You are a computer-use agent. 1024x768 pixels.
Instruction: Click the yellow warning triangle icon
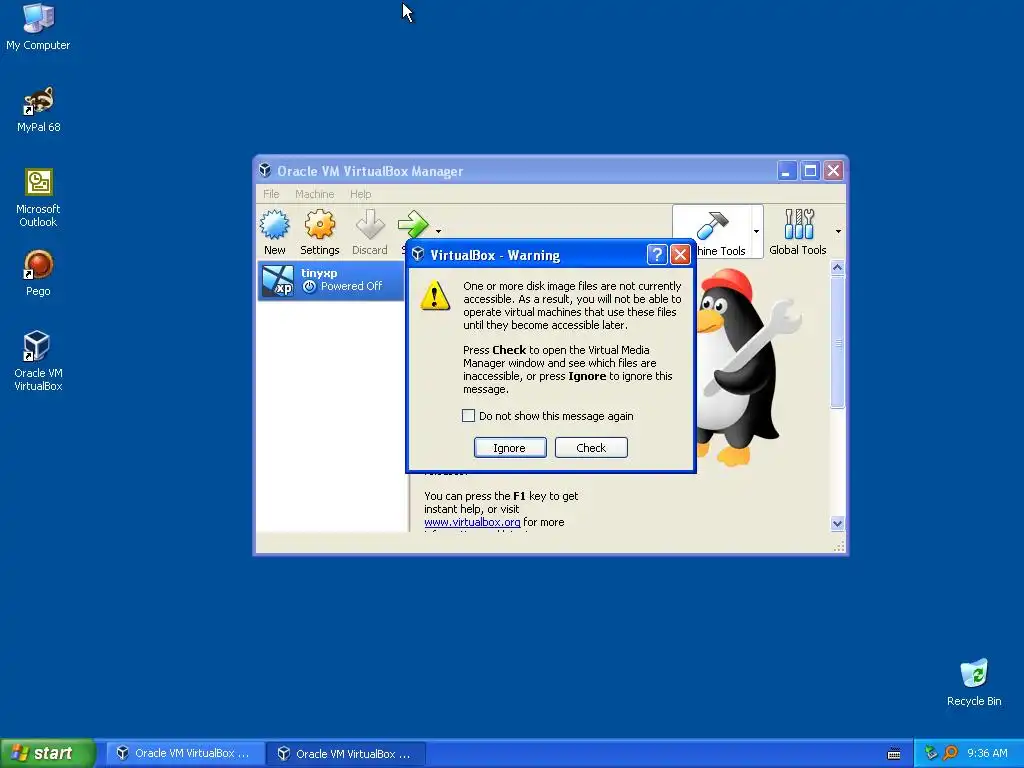tap(434, 295)
